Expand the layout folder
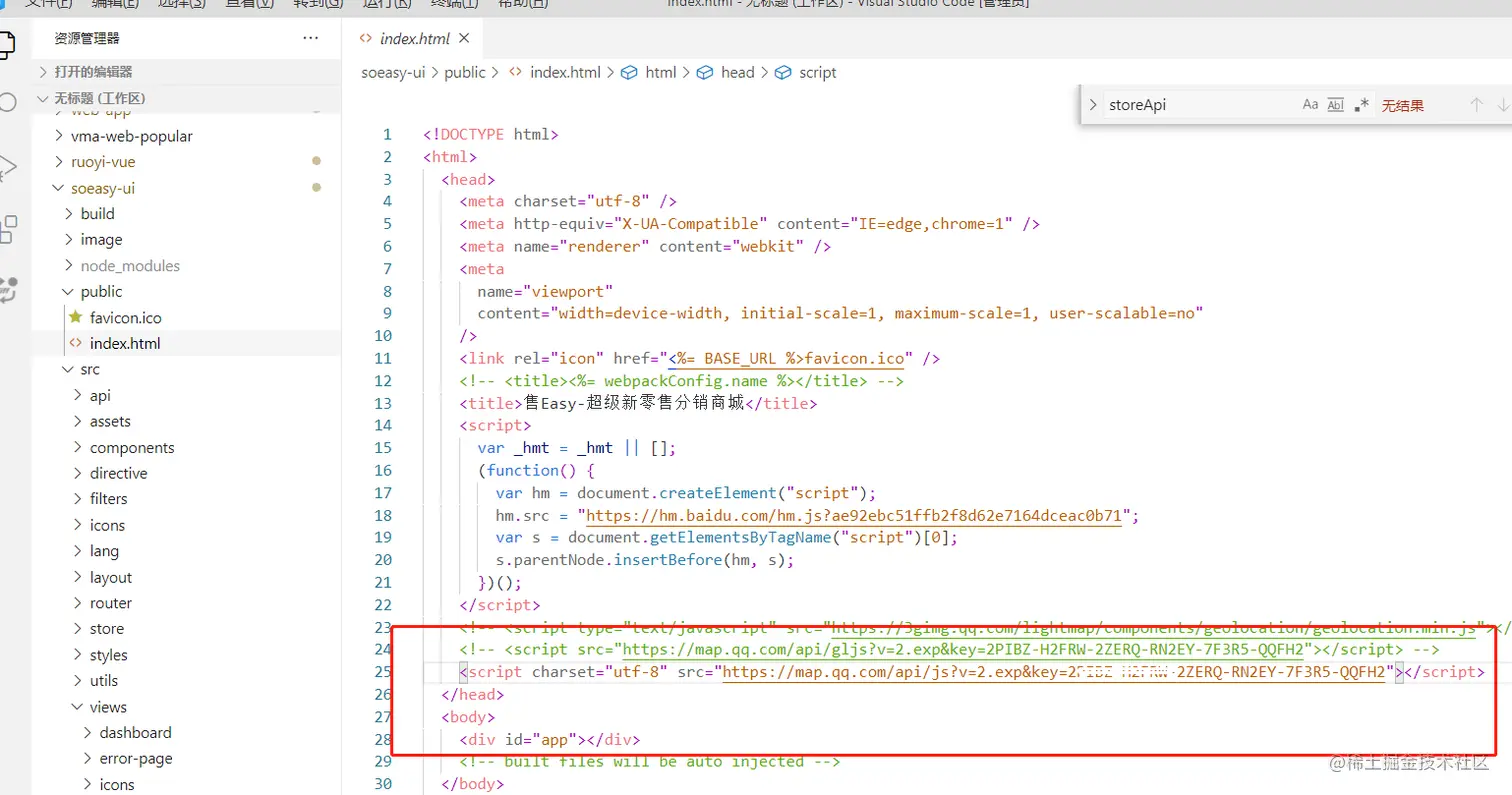 pos(78,577)
